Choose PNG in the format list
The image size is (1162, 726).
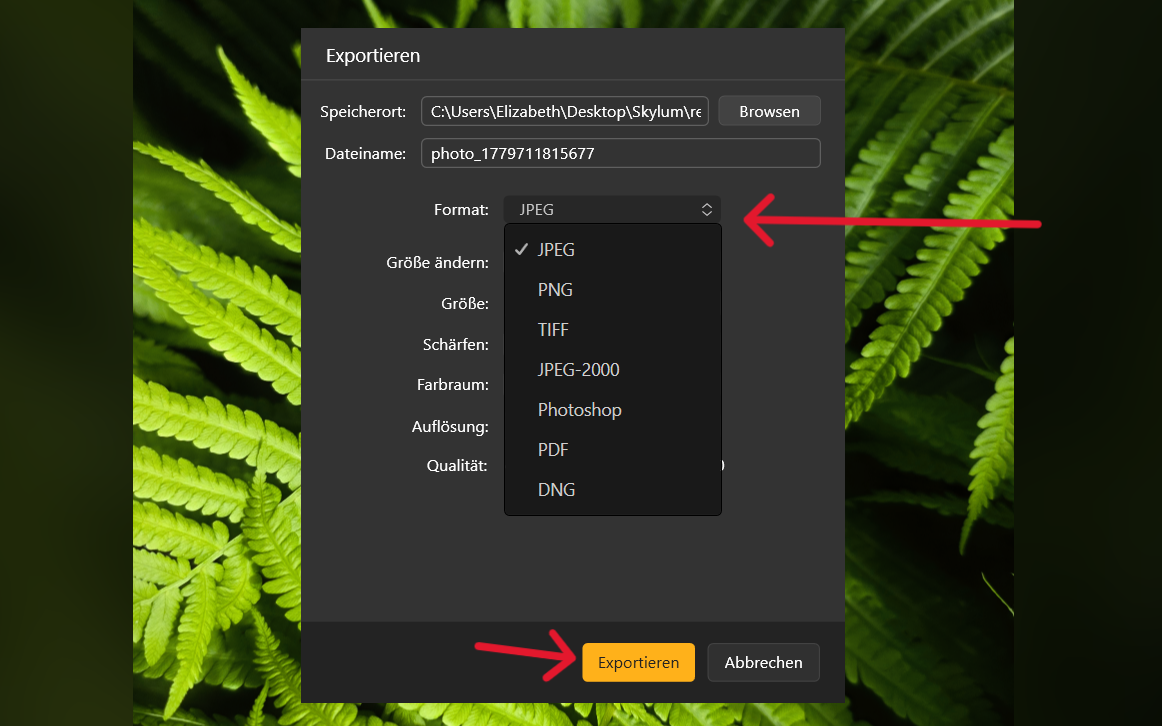[612, 290]
